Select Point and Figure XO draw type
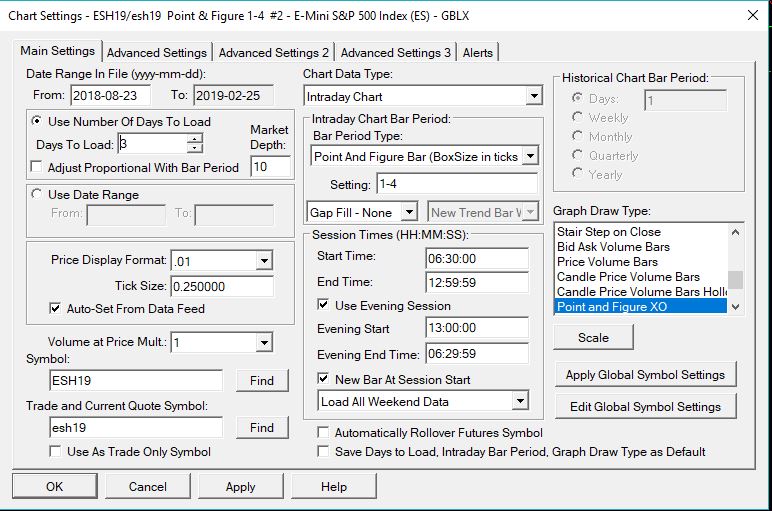The width and height of the screenshot is (772, 511). pos(641,306)
